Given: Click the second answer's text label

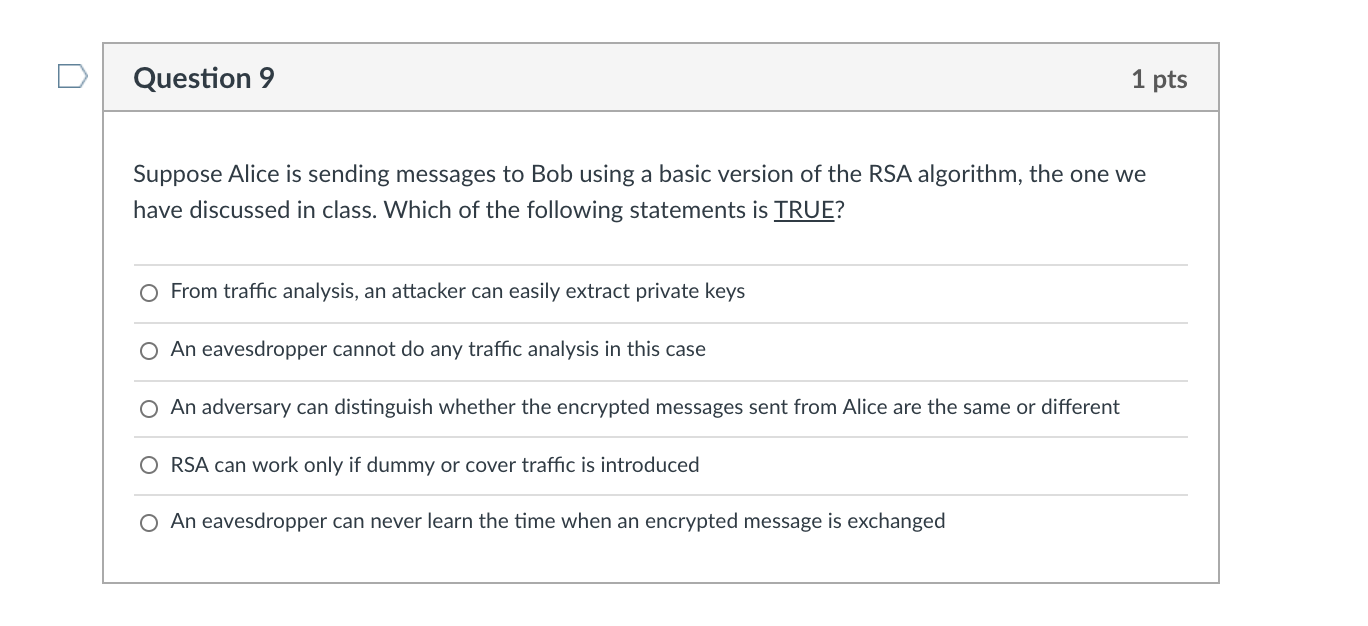Looking at the screenshot, I should click(x=437, y=350).
